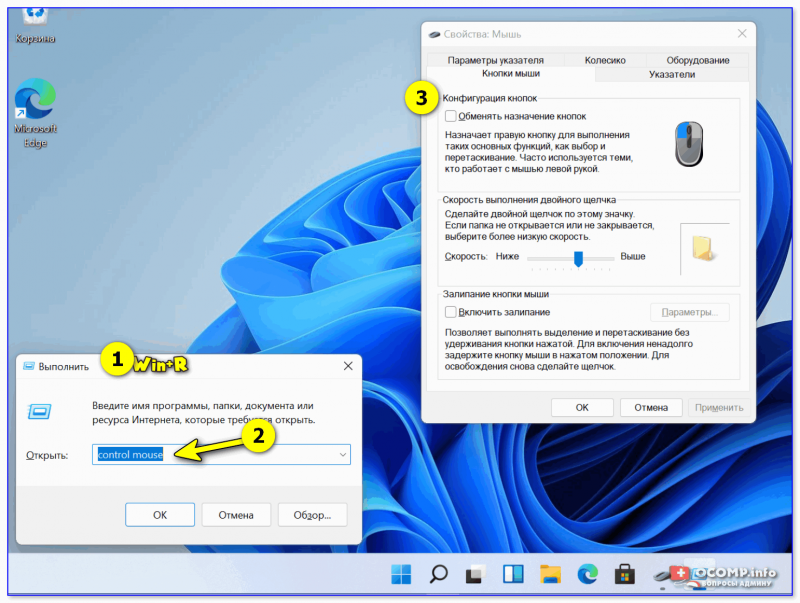Launch File Explorer from the taskbar
The height and width of the screenshot is (603, 800).
550,575
